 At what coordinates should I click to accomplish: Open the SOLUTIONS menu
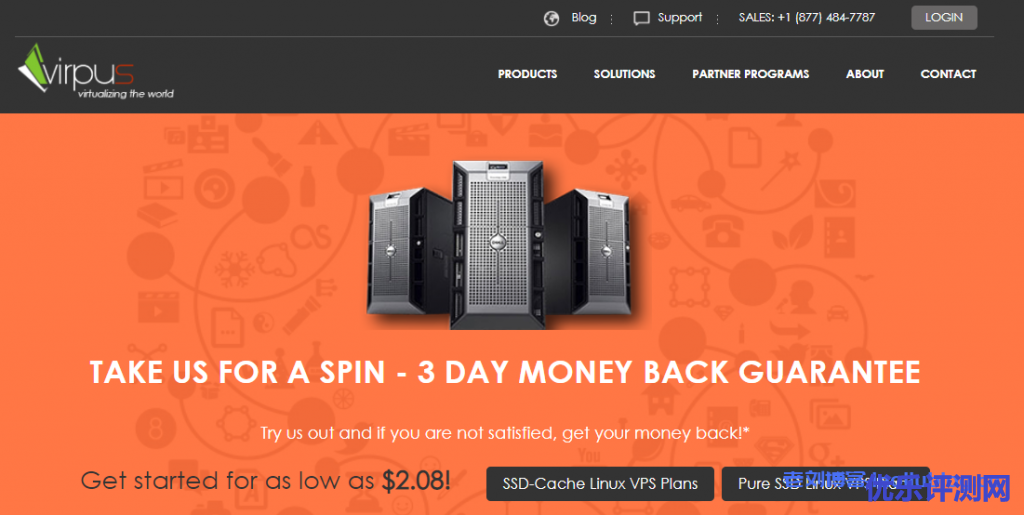(x=624, y=74)
